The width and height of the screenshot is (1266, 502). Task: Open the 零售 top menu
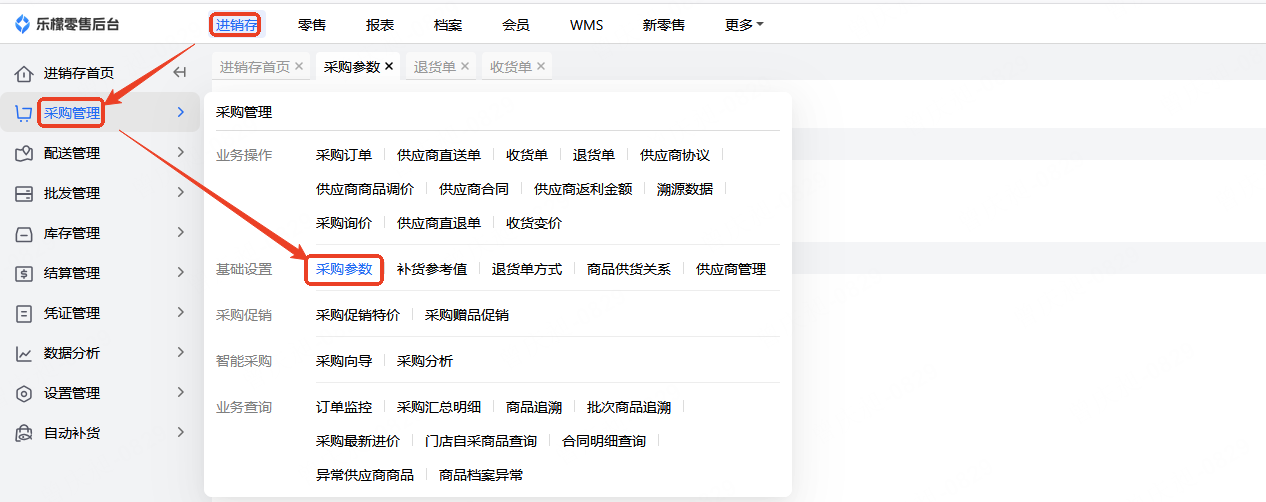tap(312, 25)
